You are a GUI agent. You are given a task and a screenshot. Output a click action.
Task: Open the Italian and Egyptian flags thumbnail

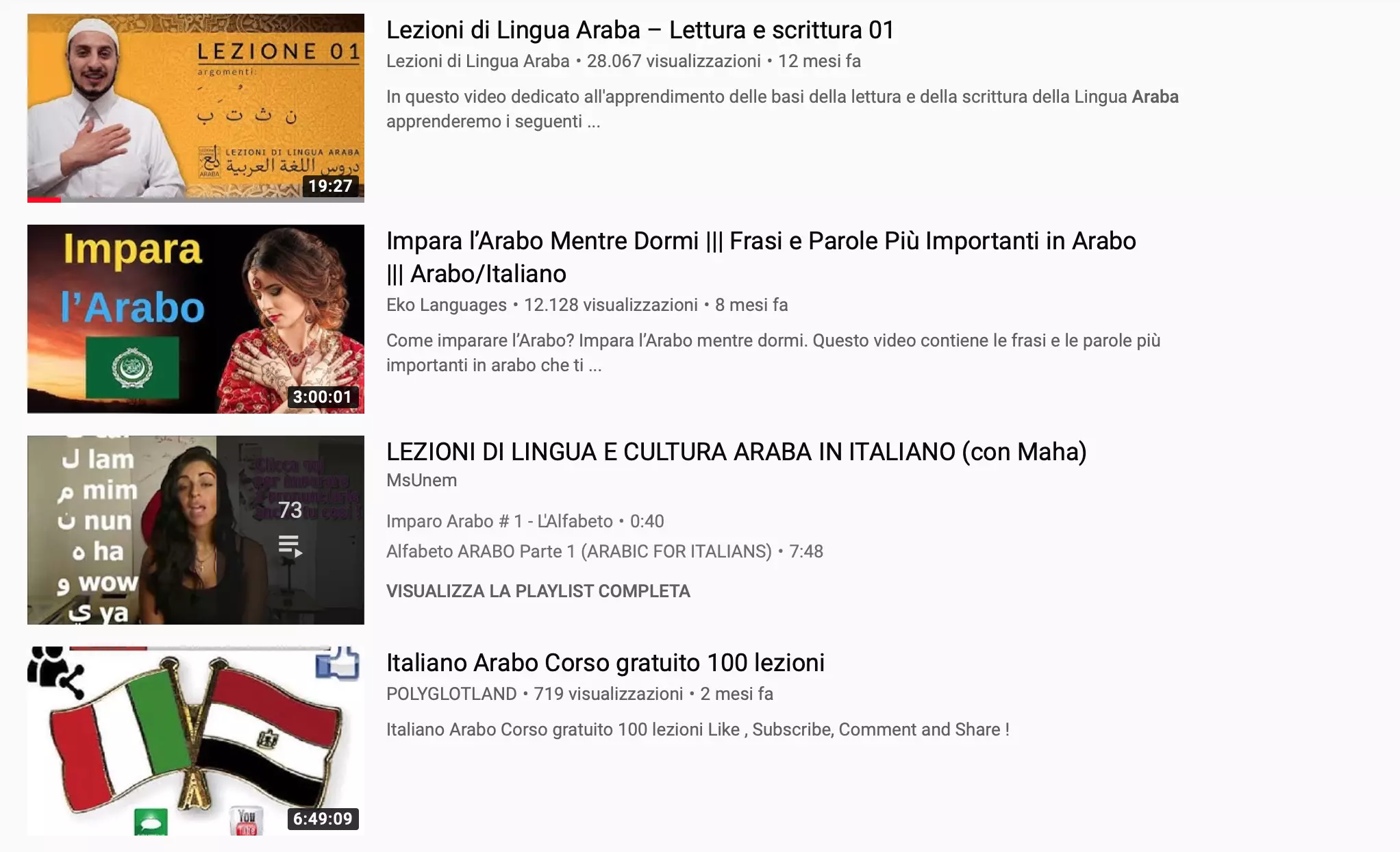pyautogui.click(x=196, y=741)
